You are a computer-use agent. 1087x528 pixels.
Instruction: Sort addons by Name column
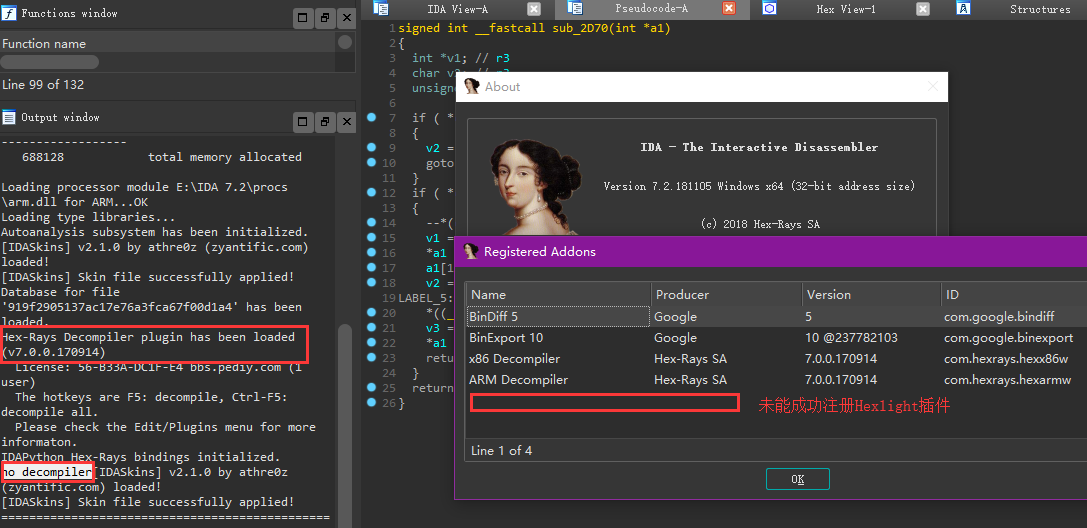[x=559, y=294]
